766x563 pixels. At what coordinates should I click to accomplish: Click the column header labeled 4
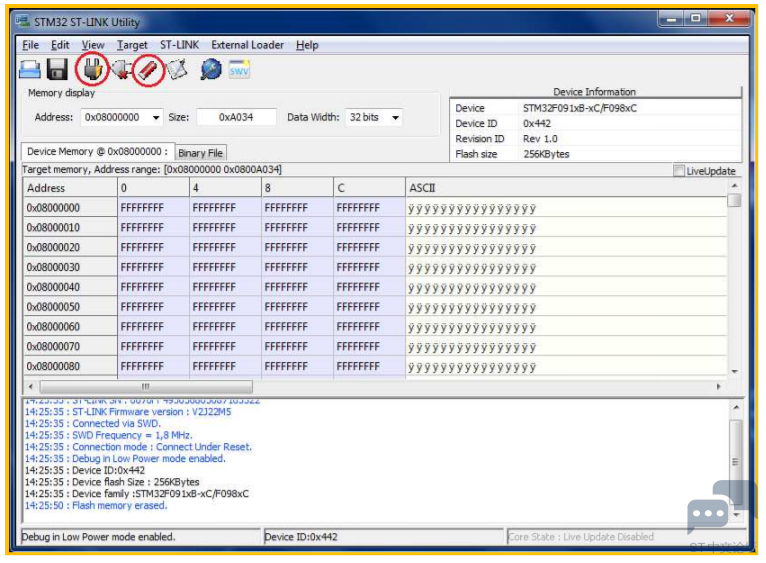(x=225, y=188)
